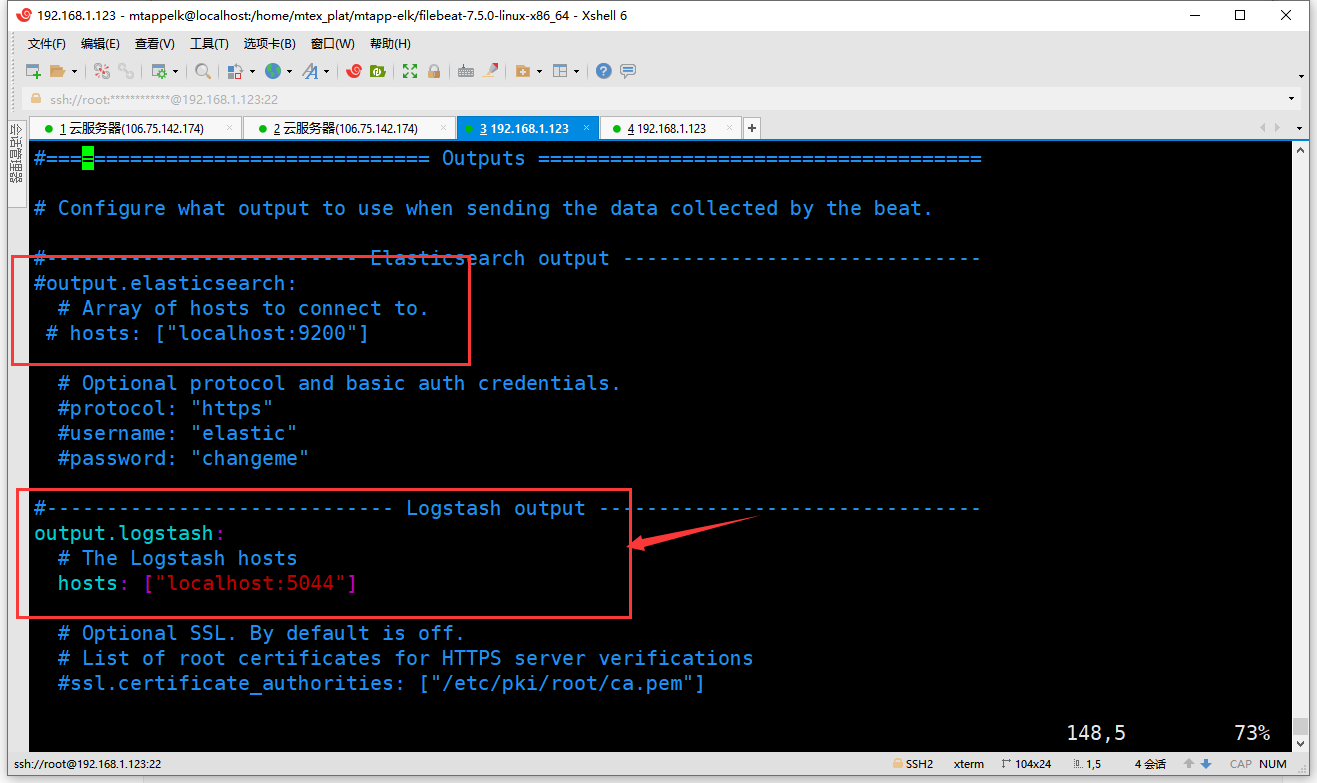1317x783 pixels.
Task: Open the 选项卡(B) menu
Action: (x=270, y=44)
